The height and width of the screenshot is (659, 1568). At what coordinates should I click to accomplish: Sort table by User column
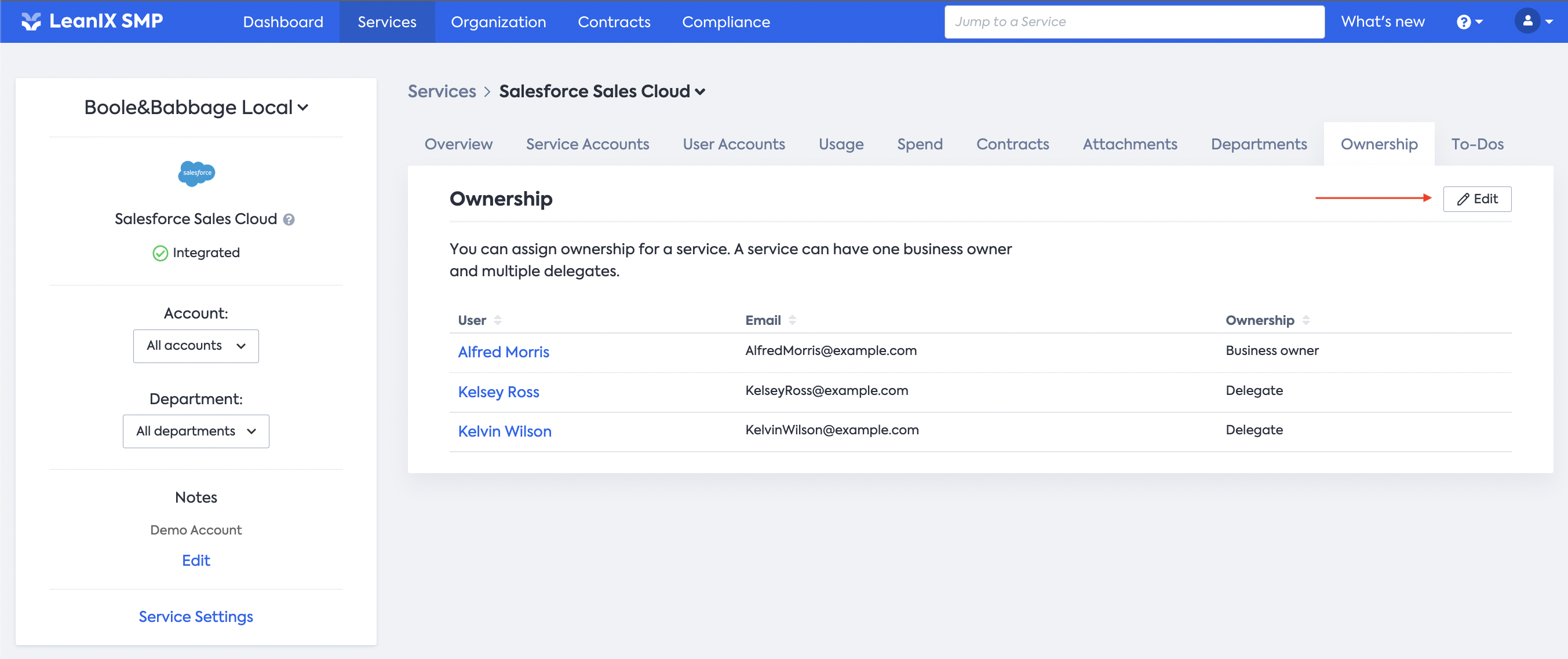497,320
